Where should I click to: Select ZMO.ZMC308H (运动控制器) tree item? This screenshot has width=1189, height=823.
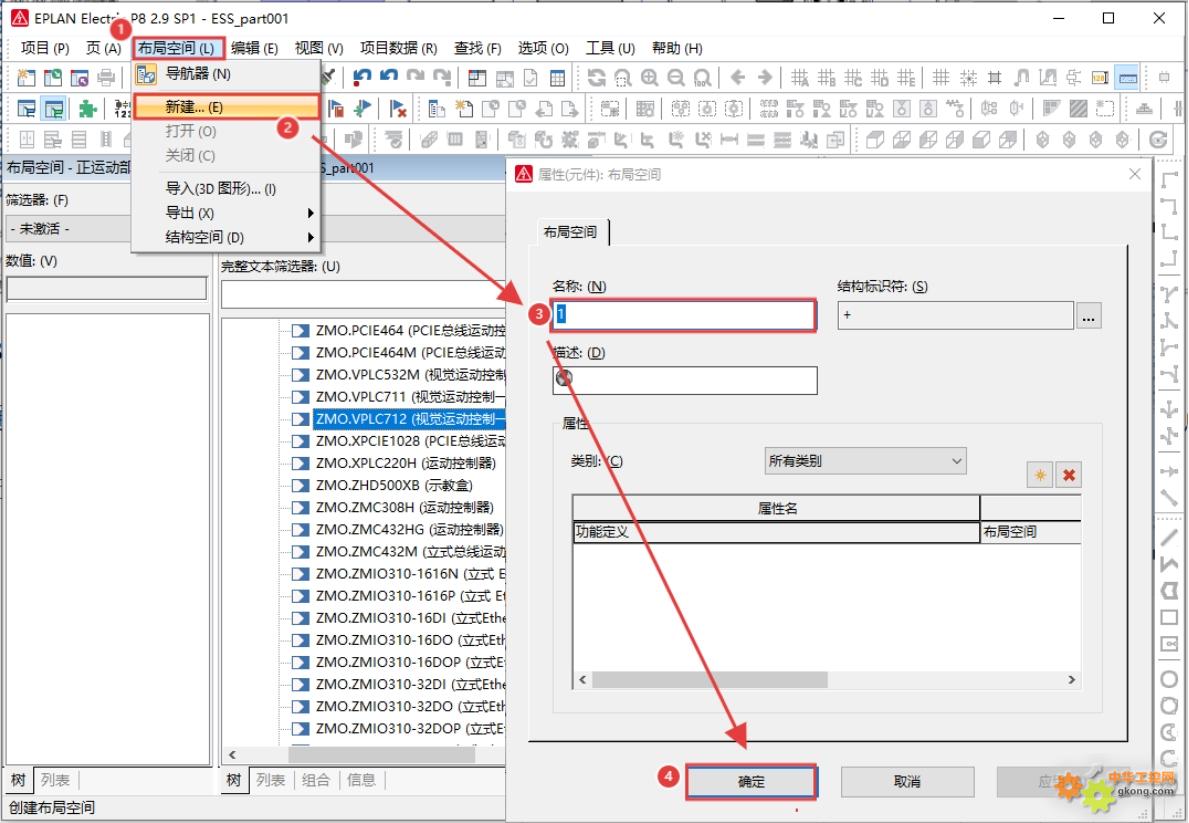404,507
